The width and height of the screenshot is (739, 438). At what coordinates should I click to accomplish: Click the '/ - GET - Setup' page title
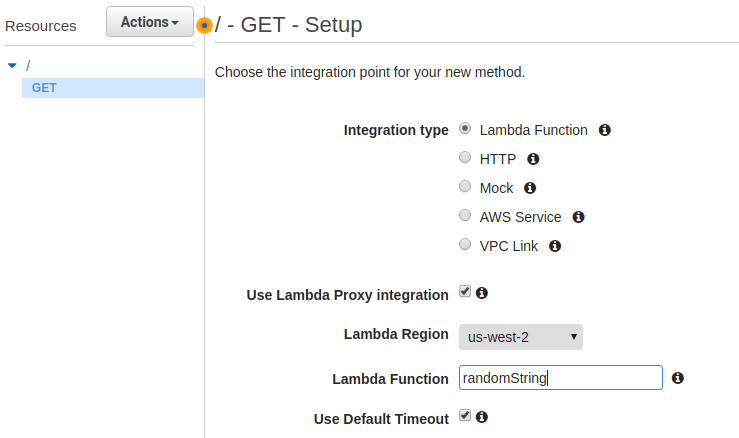pos(288,25)
